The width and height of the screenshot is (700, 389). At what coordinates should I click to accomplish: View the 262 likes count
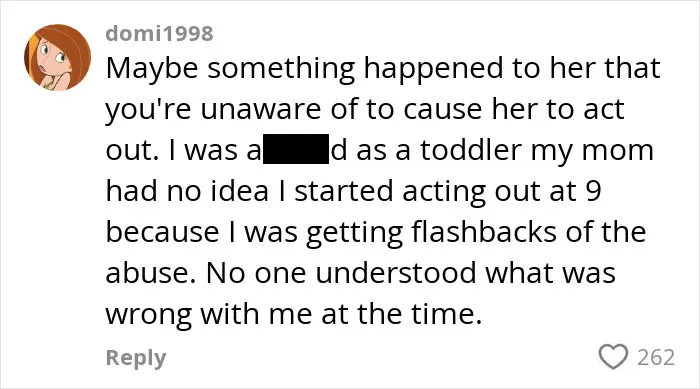pyautogui.click(x=656, y=357)
